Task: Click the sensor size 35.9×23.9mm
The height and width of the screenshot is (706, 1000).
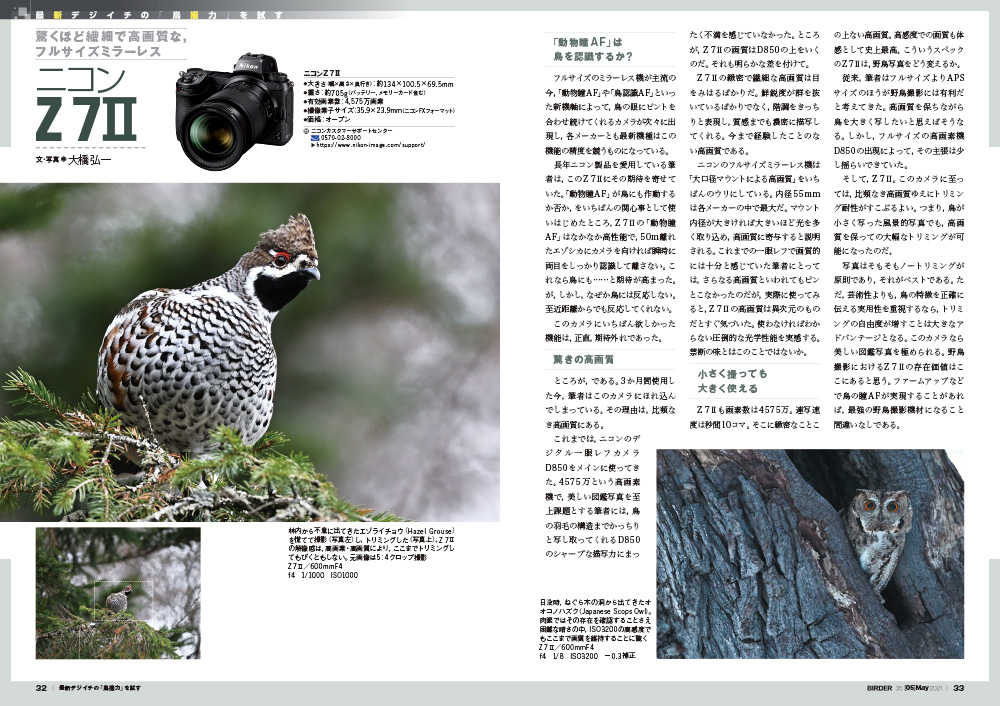Action: coord(379,110)
